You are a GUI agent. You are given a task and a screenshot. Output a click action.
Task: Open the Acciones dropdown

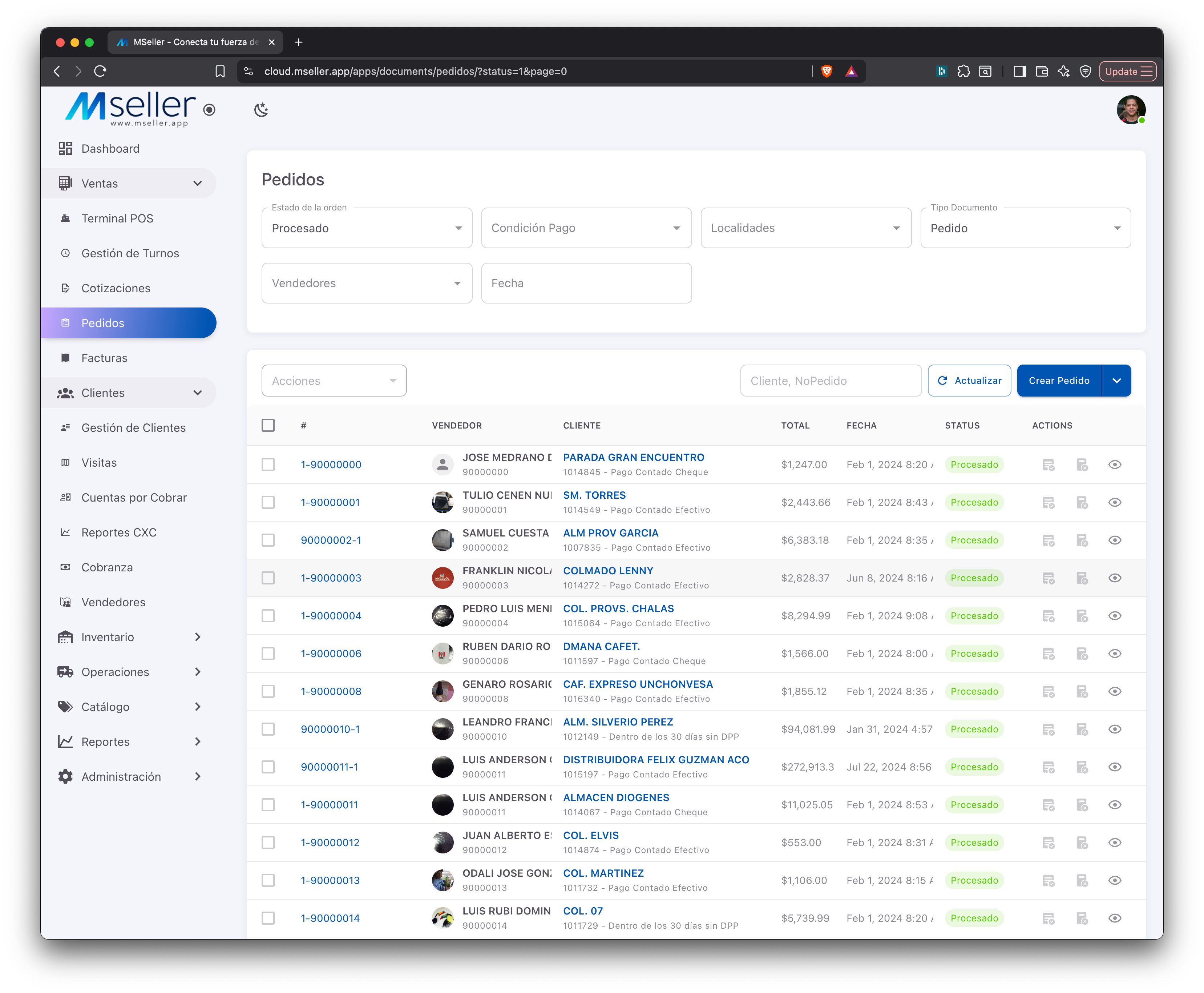[334, 381]
